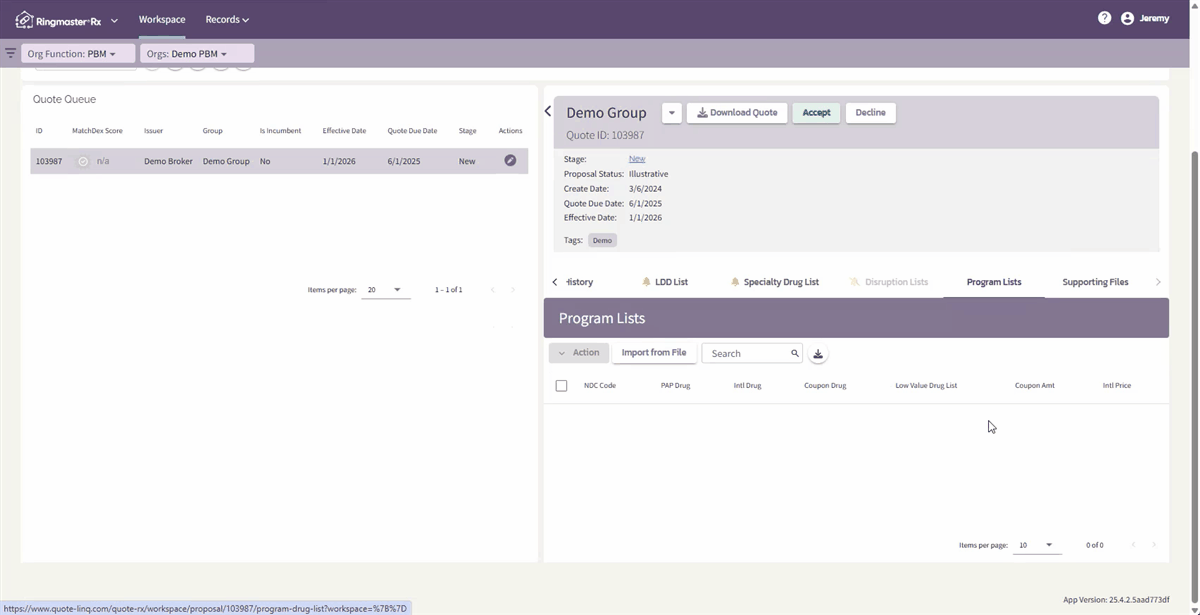Viewport: 1200px width, 615px height.
Task: Open the Orgs: Demo PBM dropdown
Action: click(197, 53)
